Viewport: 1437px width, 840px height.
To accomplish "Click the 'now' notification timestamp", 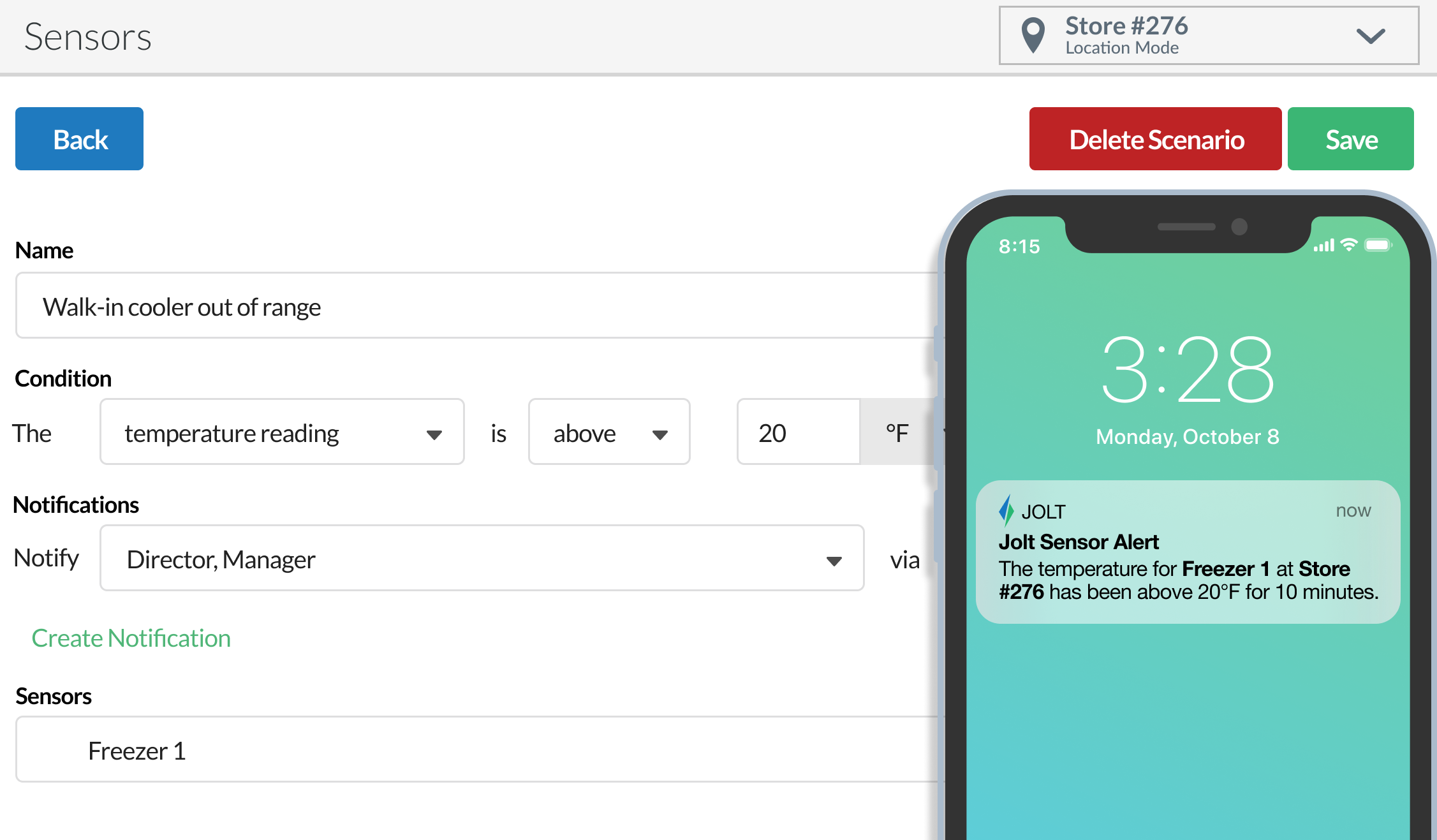I will [x=1353, y=511].
